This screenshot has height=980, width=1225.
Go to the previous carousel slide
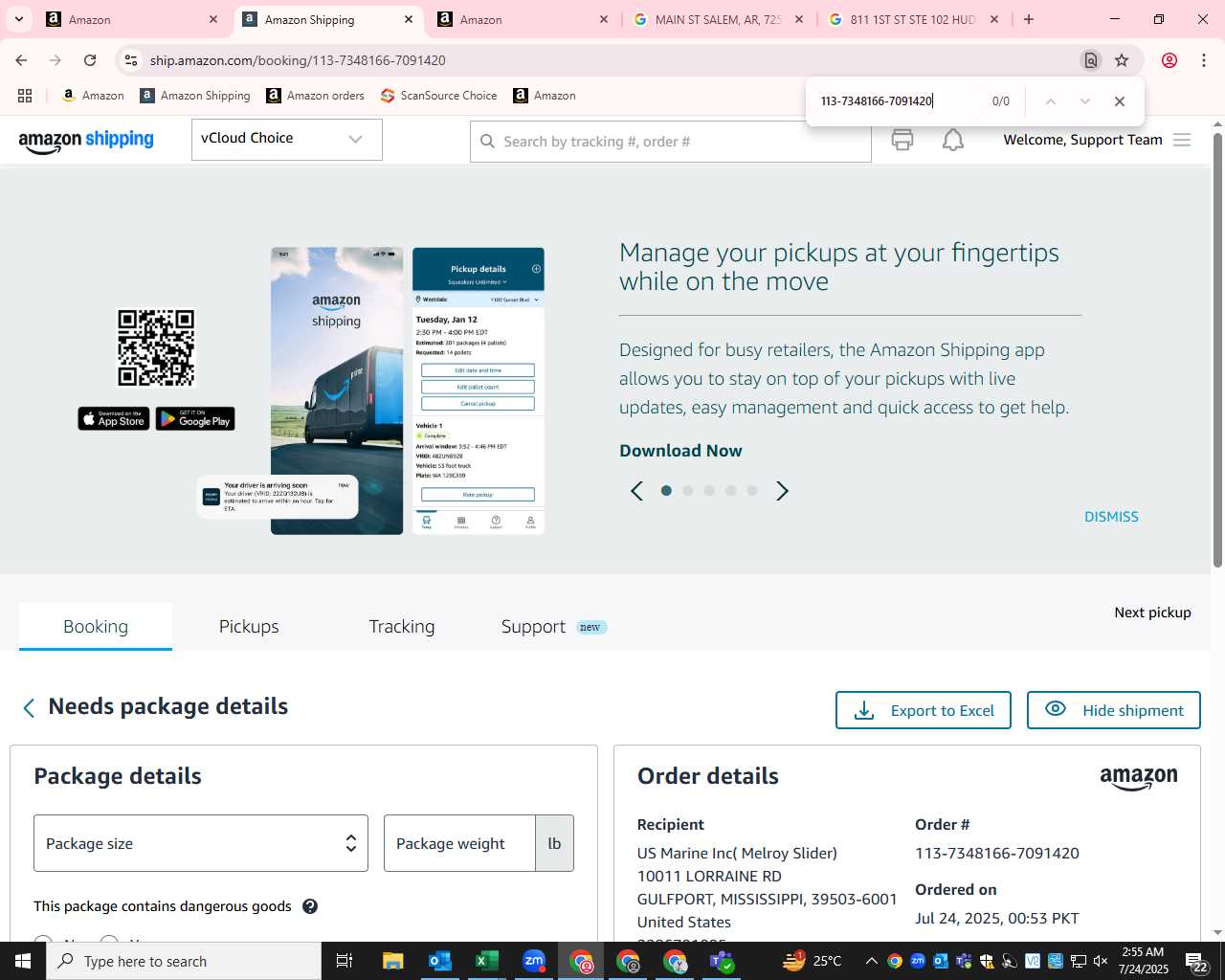(636, 491)
